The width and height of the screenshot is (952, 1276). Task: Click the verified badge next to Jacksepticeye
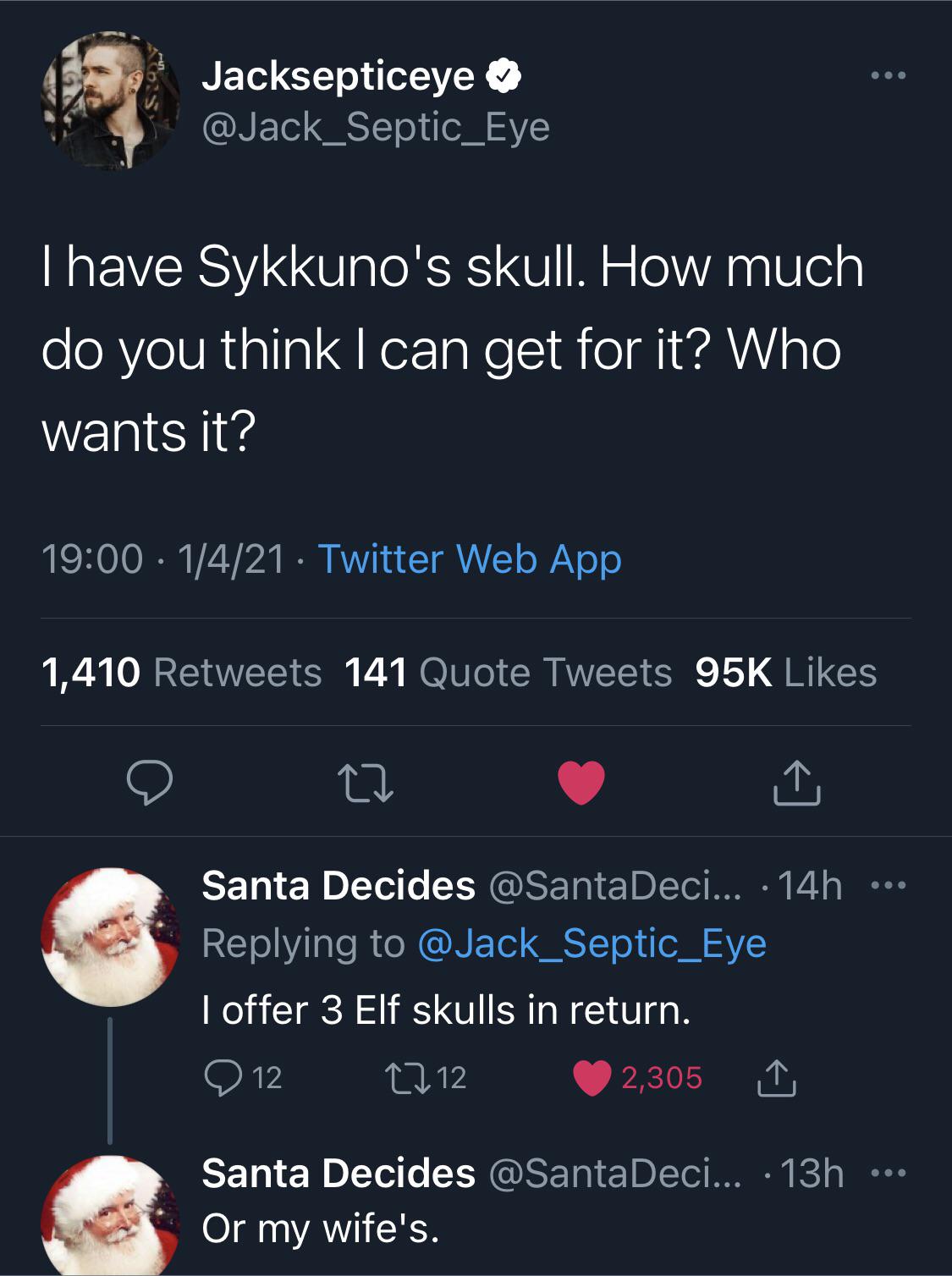501,74
